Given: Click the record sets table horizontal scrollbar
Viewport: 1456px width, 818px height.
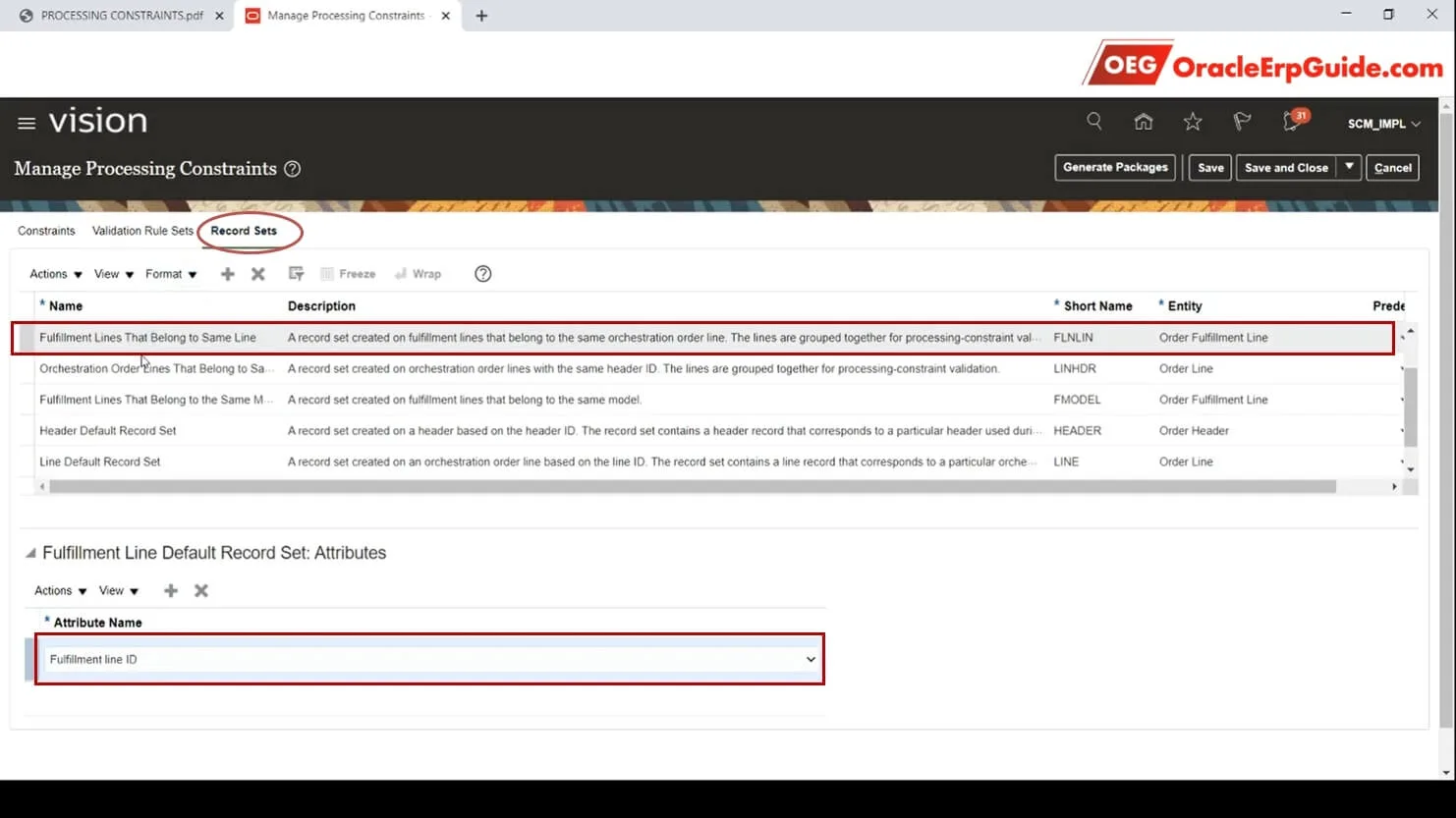Looking at the screenshot, I should (x=693, y=487).
